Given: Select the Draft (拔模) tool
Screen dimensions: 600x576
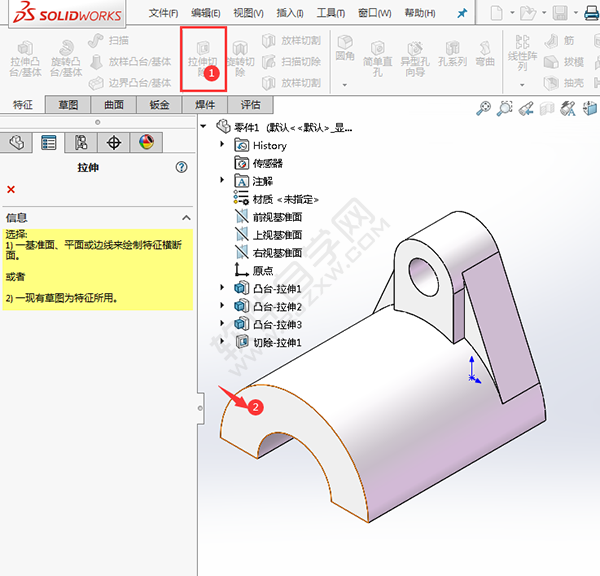Looking at the screenshot, I should click(x=564, y=62).
